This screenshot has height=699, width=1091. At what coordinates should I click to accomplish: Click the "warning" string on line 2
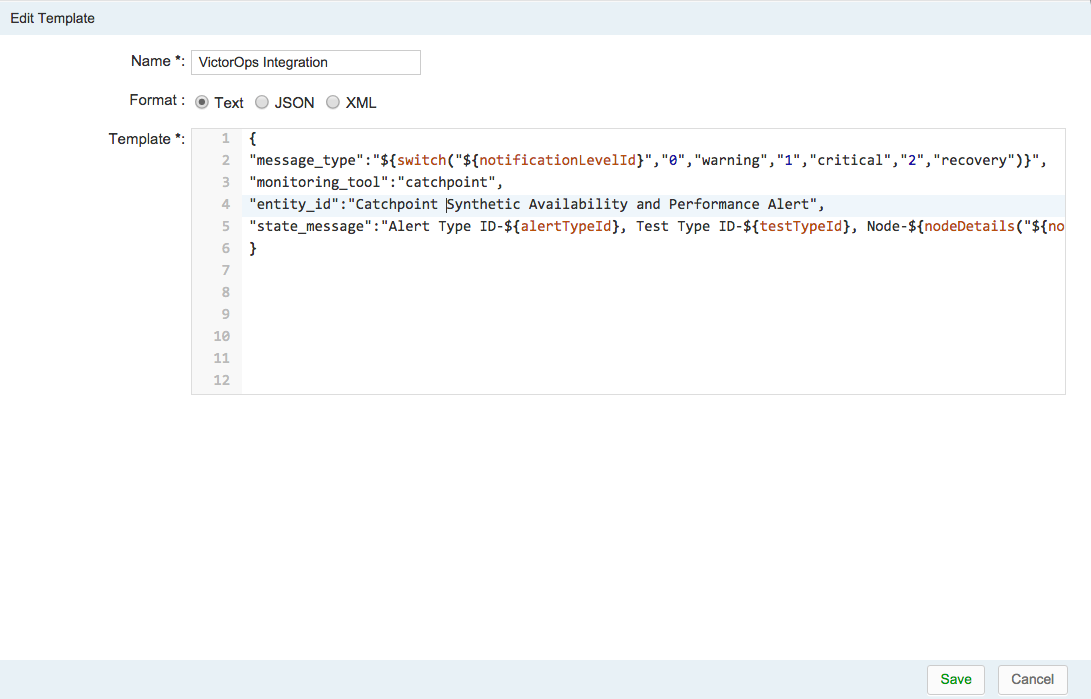[x=731, y=161]
